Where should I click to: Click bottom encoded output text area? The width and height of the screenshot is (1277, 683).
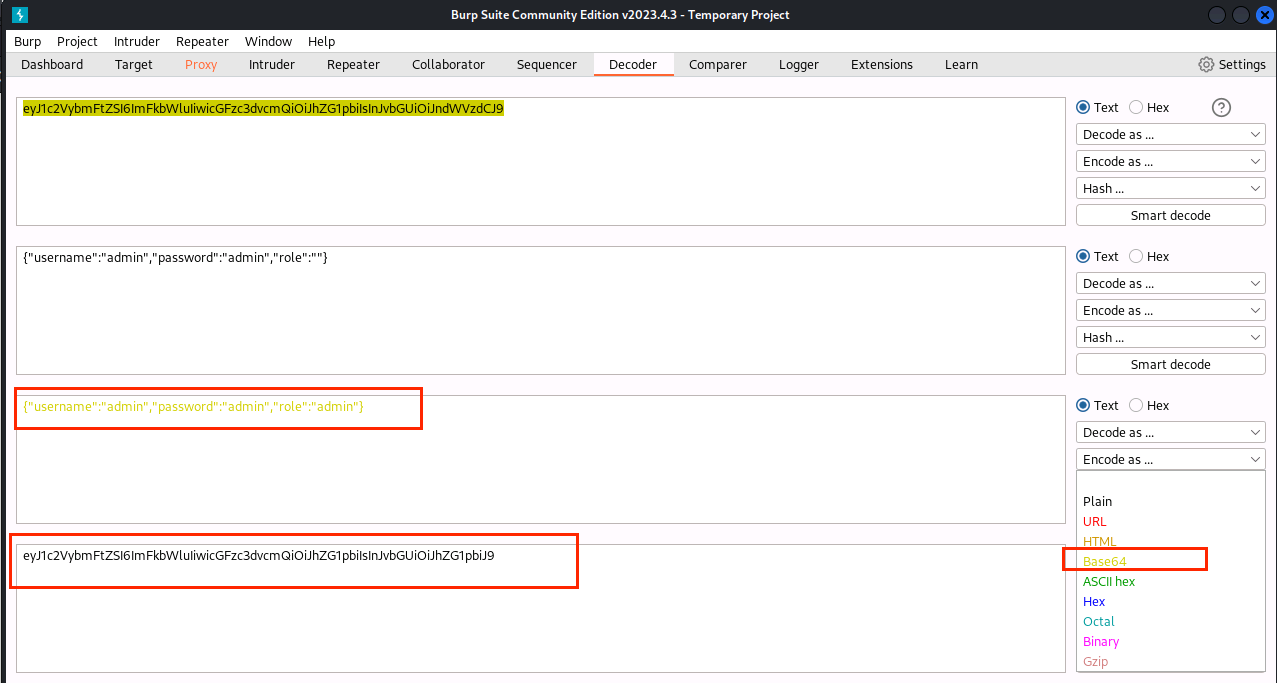541,608
